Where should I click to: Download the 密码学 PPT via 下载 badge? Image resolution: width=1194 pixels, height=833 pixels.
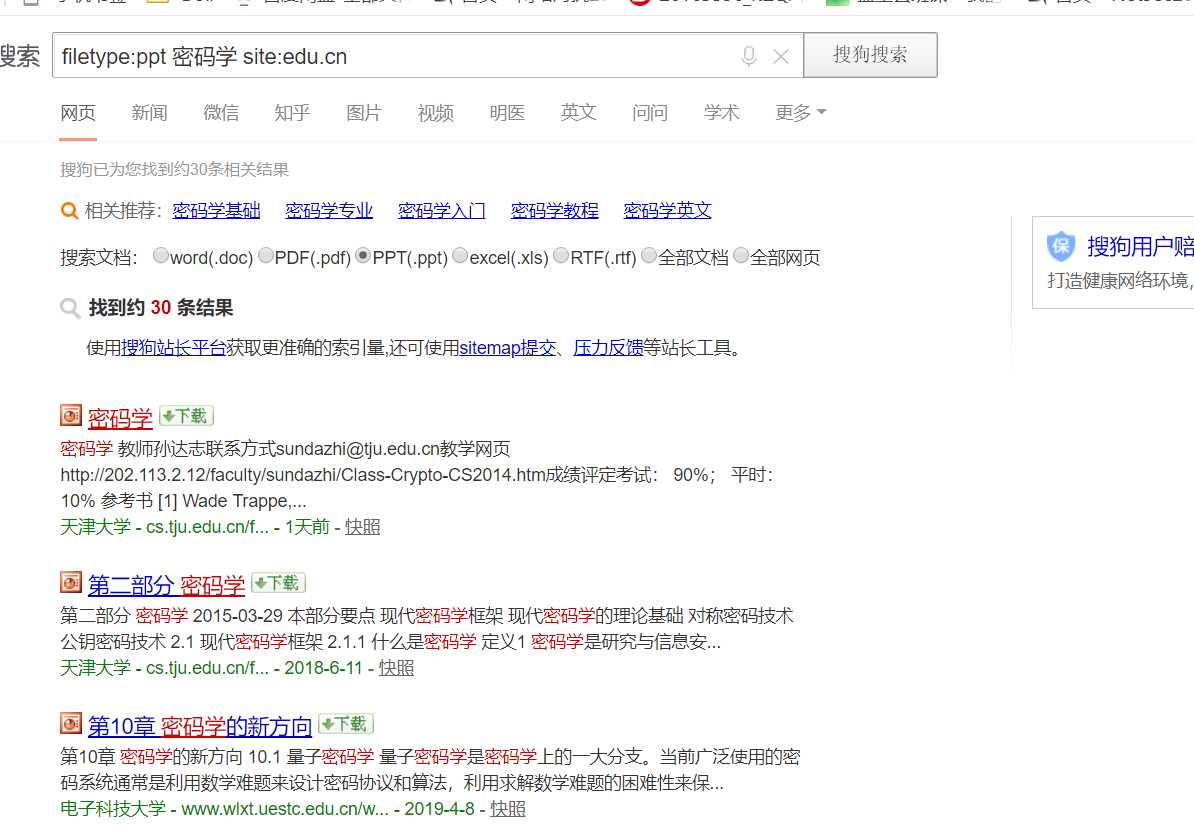[187, 416]
